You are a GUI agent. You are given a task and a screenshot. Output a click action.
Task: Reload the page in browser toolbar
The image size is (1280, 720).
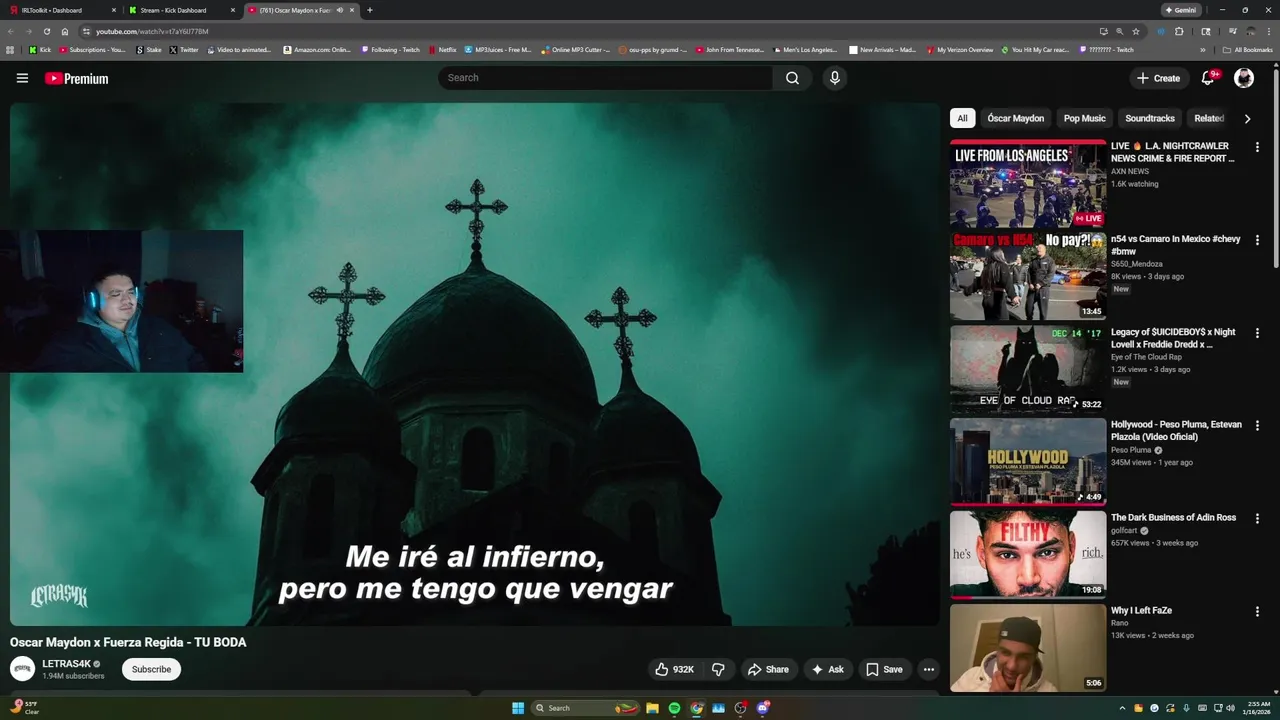(x=46, y=31)
